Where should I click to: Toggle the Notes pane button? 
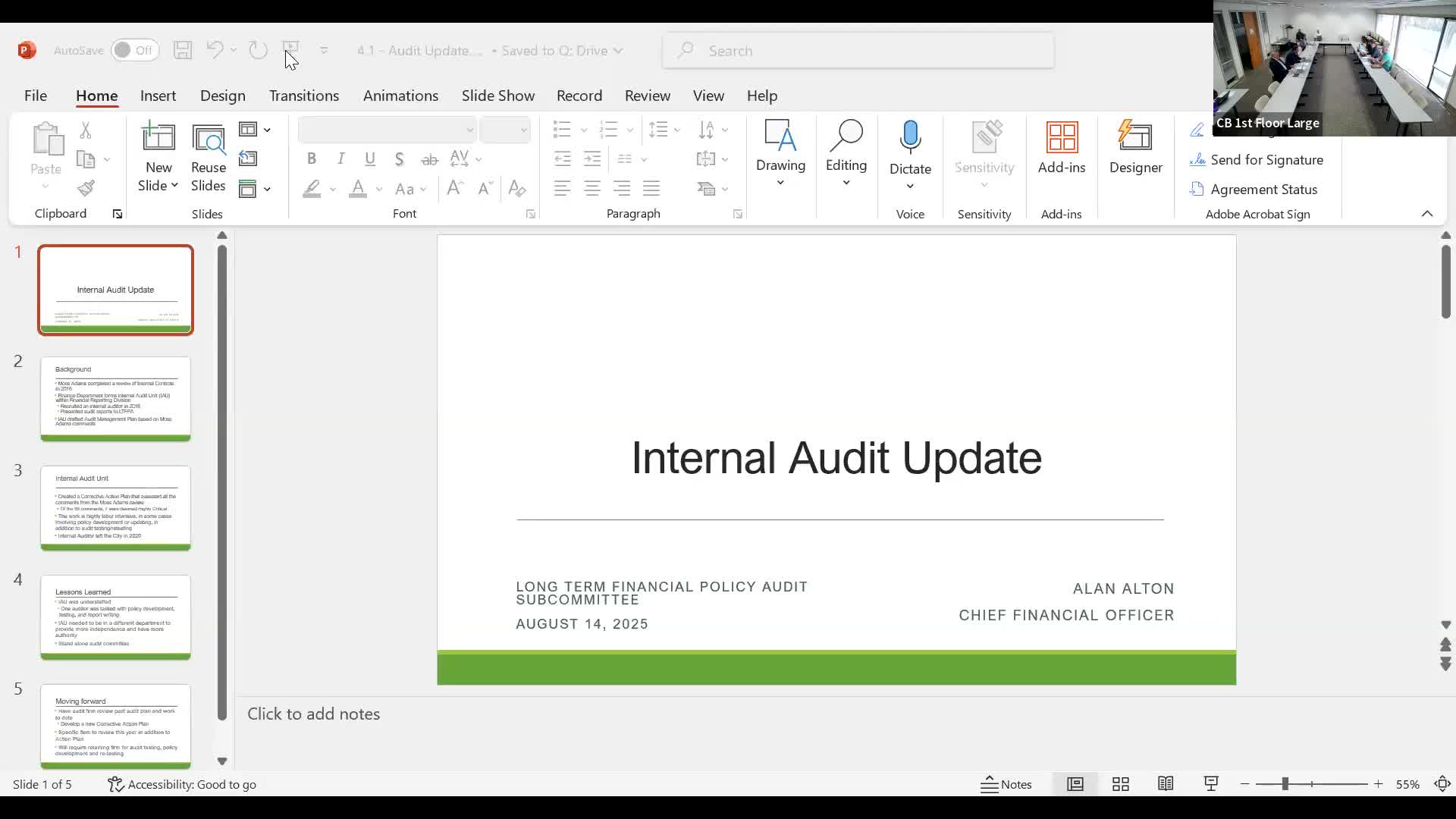pyautogui.click(x=1006, y=784)
